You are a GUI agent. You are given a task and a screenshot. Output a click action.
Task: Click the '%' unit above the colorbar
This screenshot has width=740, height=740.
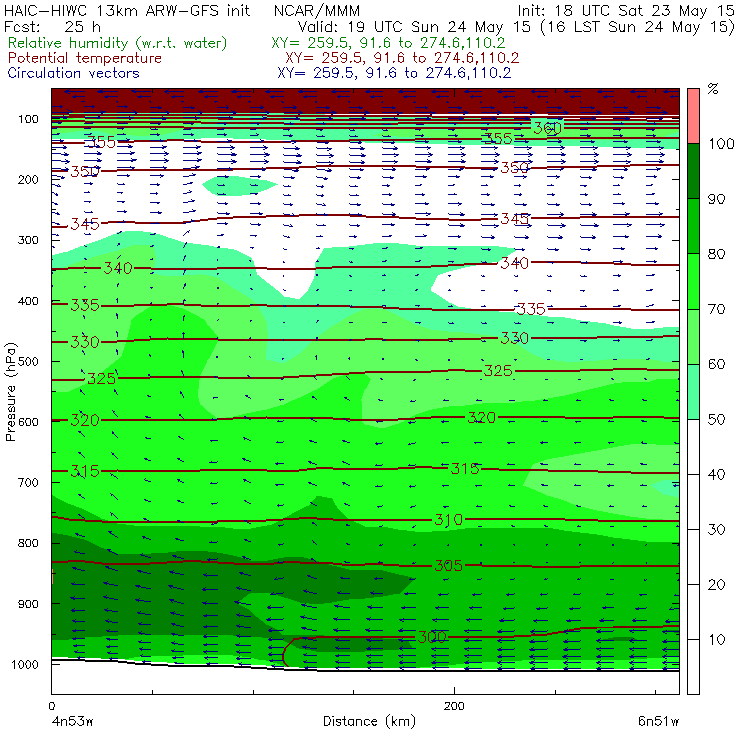pos(713,88)
